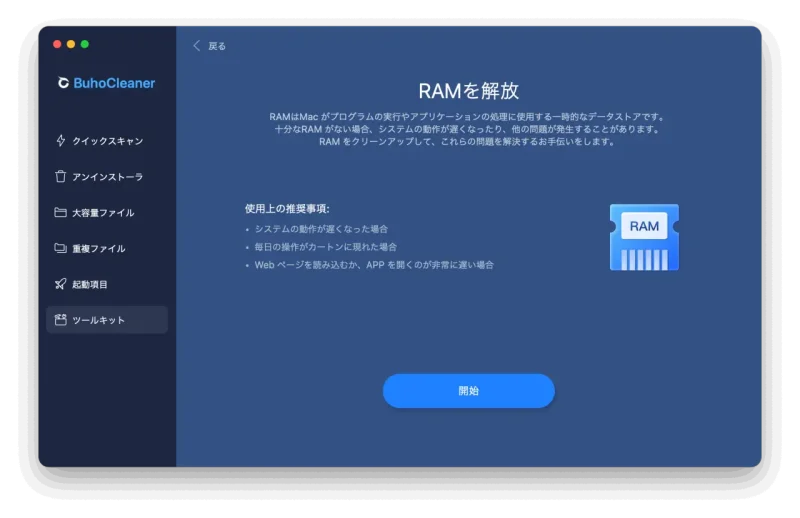This screenshot has width=800, height=518.
Task: Click the BuhoCleaner logo icon
Action: click(63, 83)
